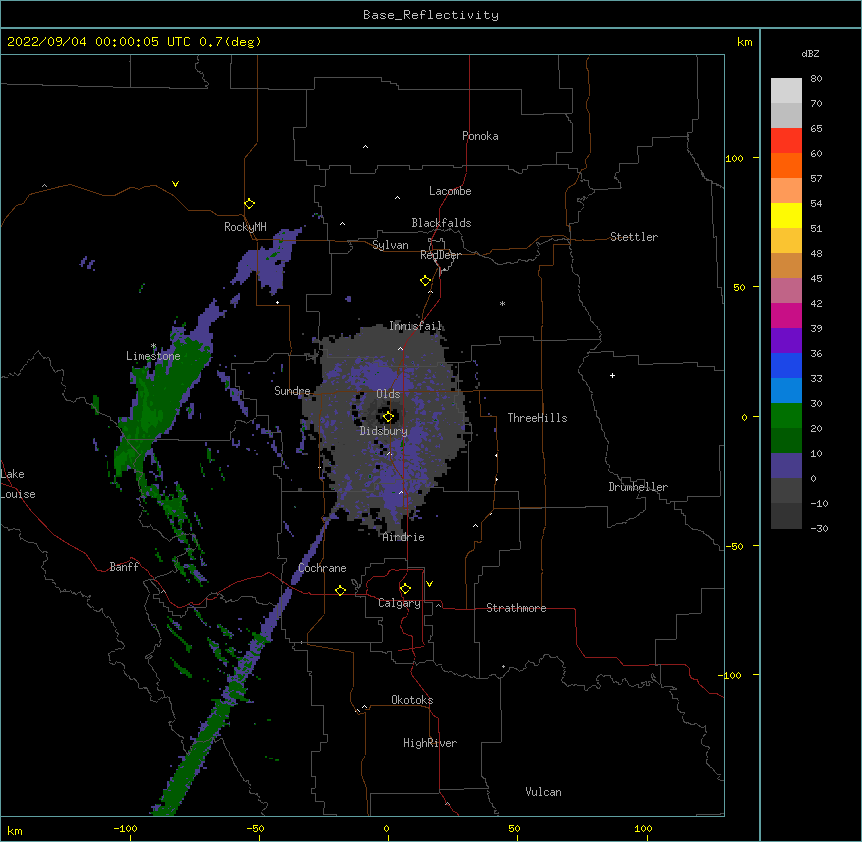Image resolution: width=862 pixels, height=842 pixels.
Task: Click the Didsbury label
Action: pos(384,431)
